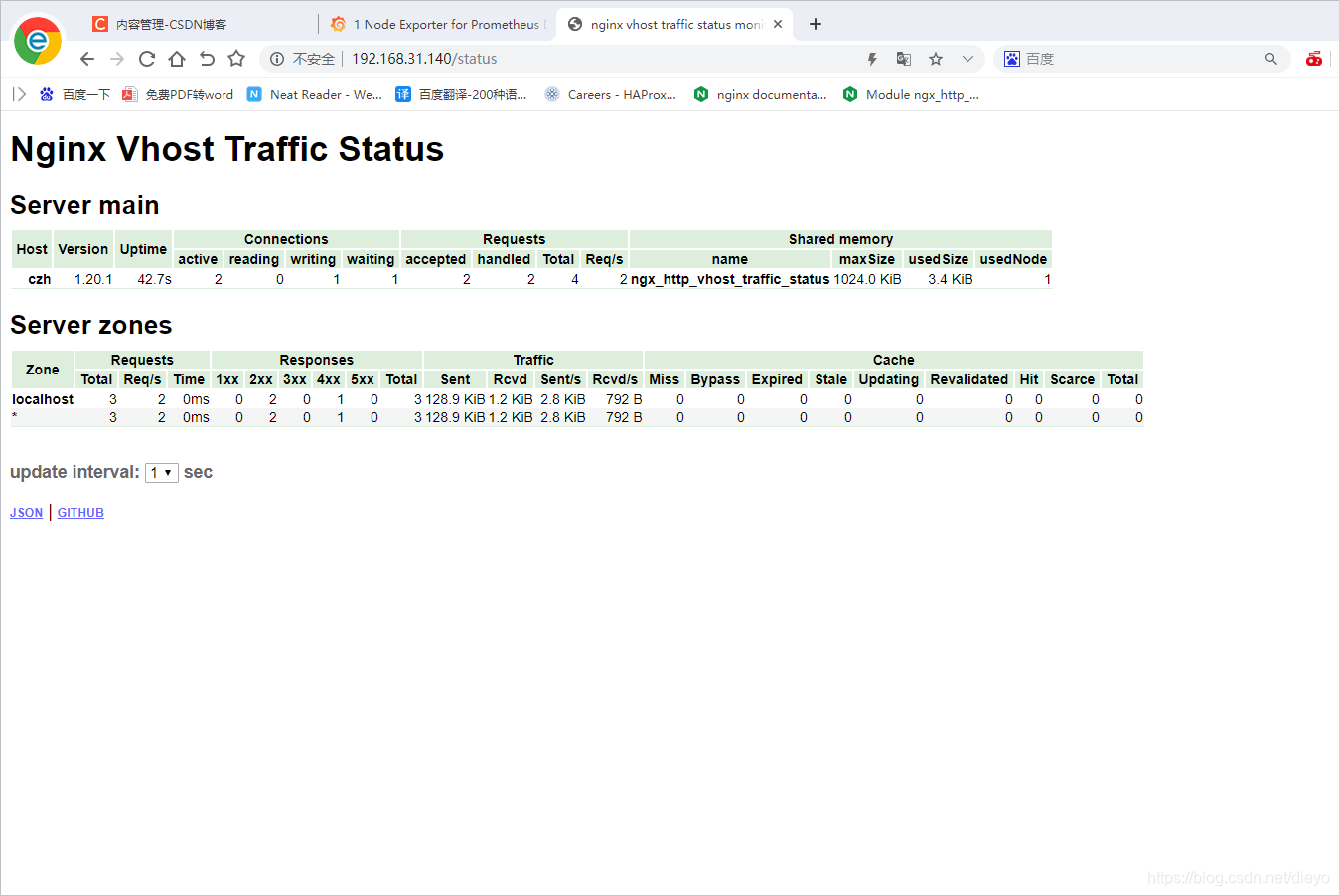Click the 1.20.1 version value

coord(93,279)
